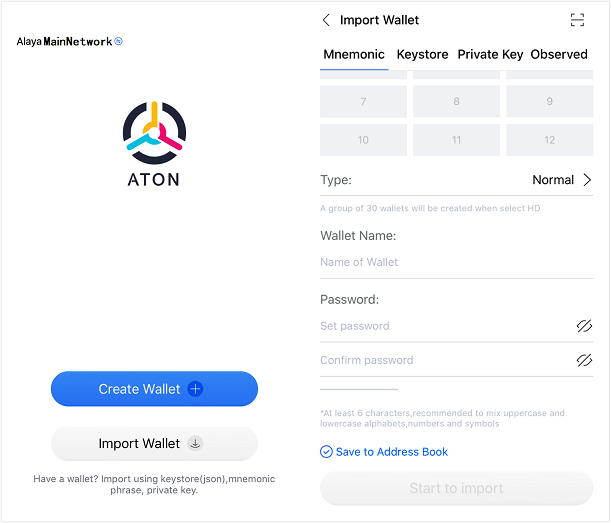Viewport: 611px width, 523px height.
Task: Select the Mnemonic tab
Action: [x=355, y=55]
